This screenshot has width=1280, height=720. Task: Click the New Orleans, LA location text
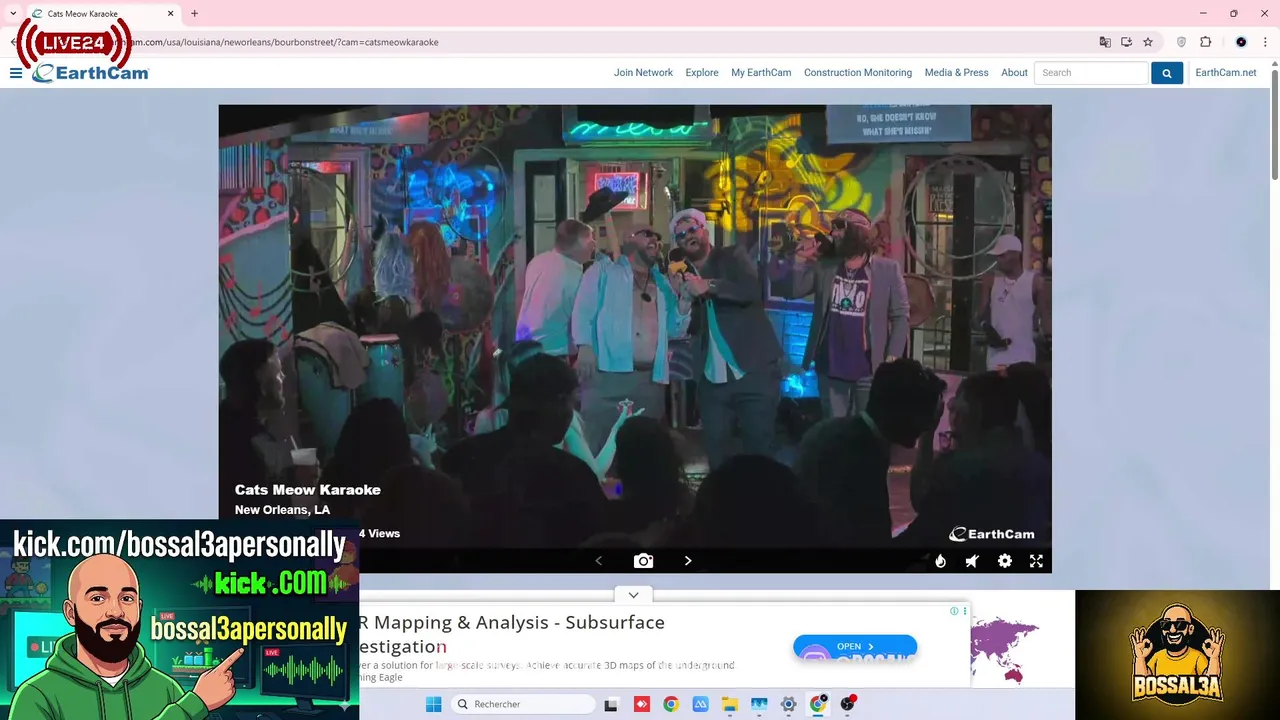[x=282, y=510]
